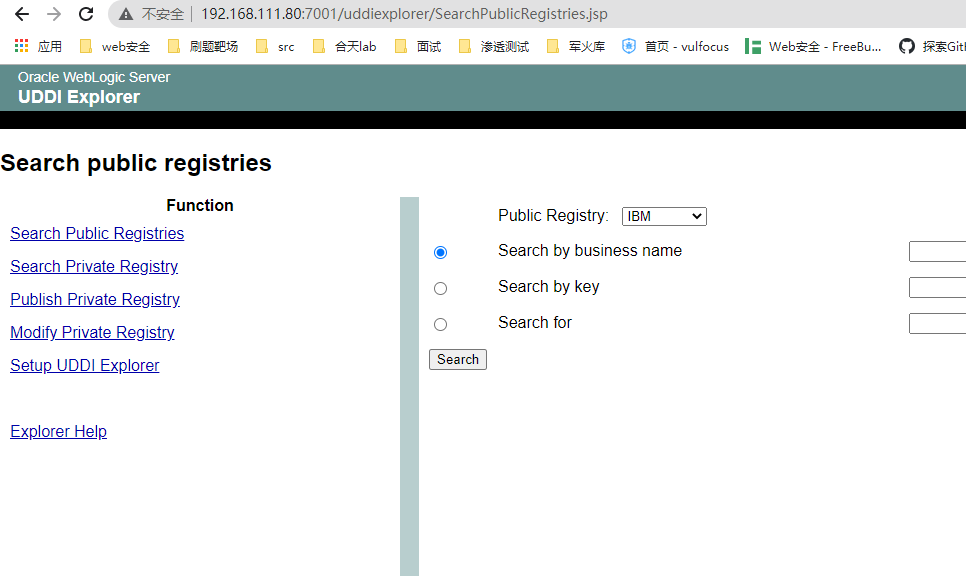Open the GitHub bookmark icon
The width and height of the screenshot is (966, 576).
click(x=907, y=46)
